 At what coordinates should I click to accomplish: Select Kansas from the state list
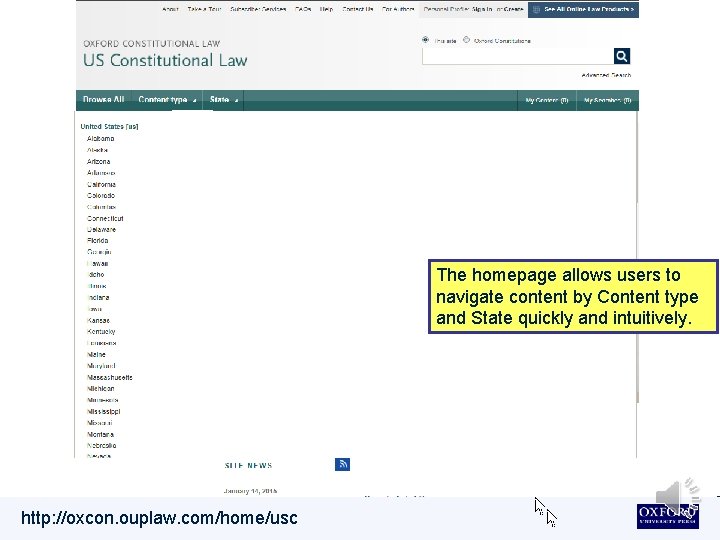[98, 320]
